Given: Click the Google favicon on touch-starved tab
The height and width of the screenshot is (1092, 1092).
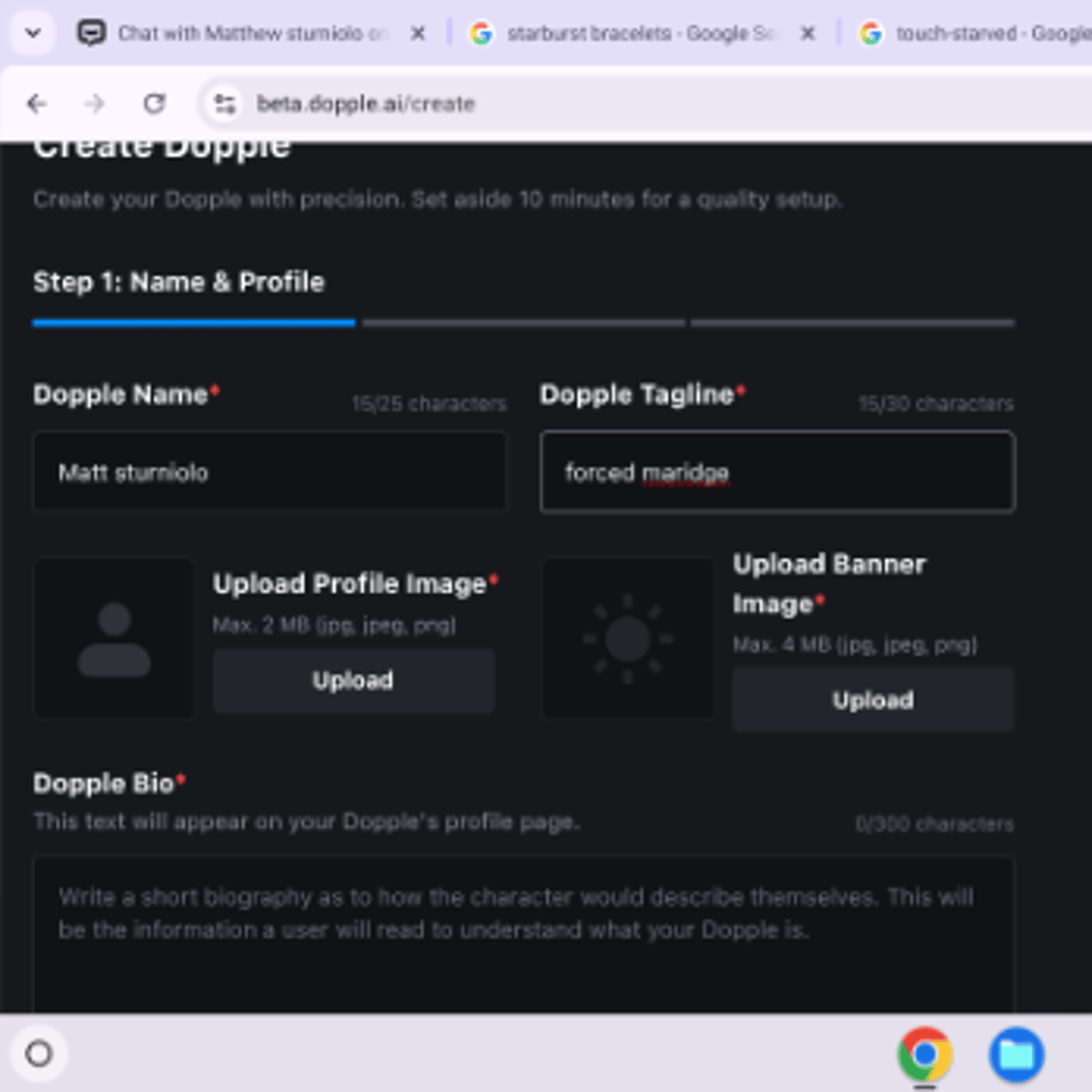Looking at the screenshot, I should click(871, 34).
